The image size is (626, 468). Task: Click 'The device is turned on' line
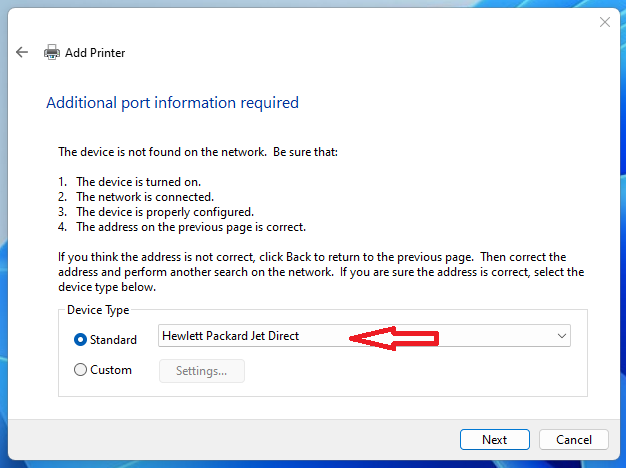(x=138, y=182)
